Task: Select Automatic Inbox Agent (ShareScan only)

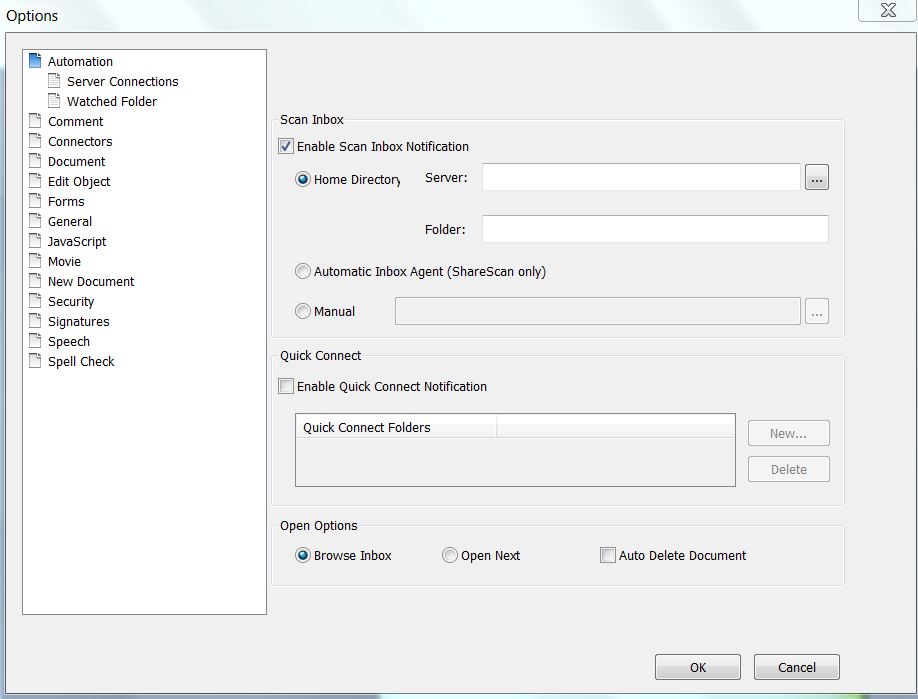Action: tap(302, 271)
